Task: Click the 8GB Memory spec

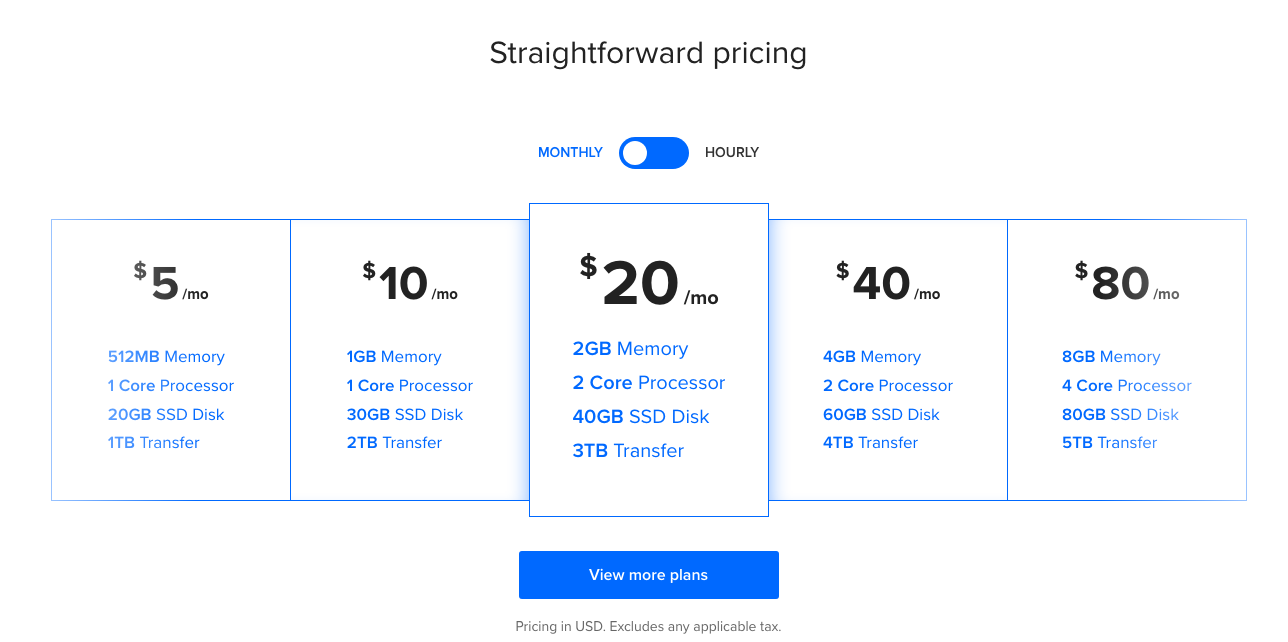Action: [x=1111, y=357]
